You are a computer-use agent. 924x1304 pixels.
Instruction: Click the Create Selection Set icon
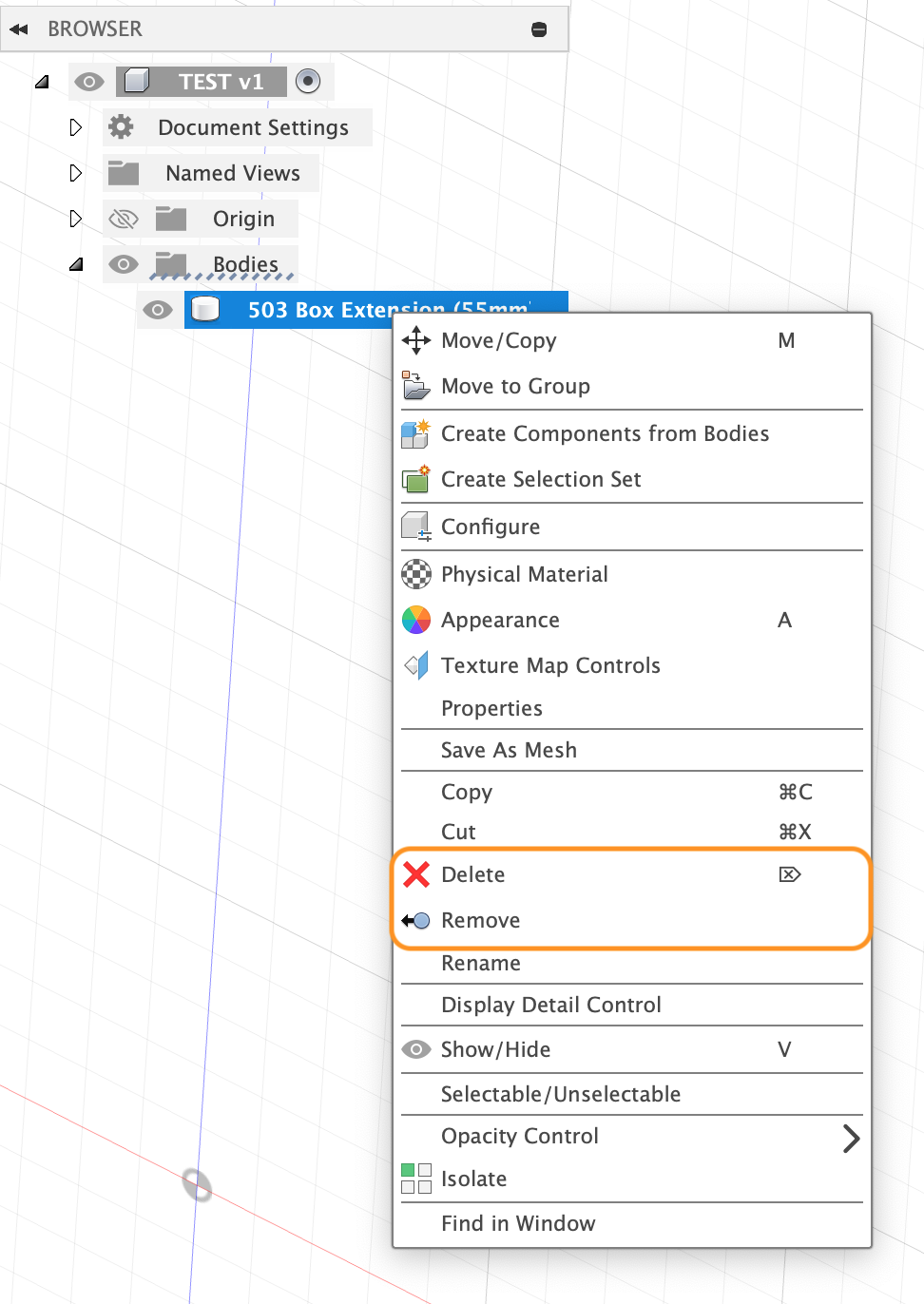(415, 479)
